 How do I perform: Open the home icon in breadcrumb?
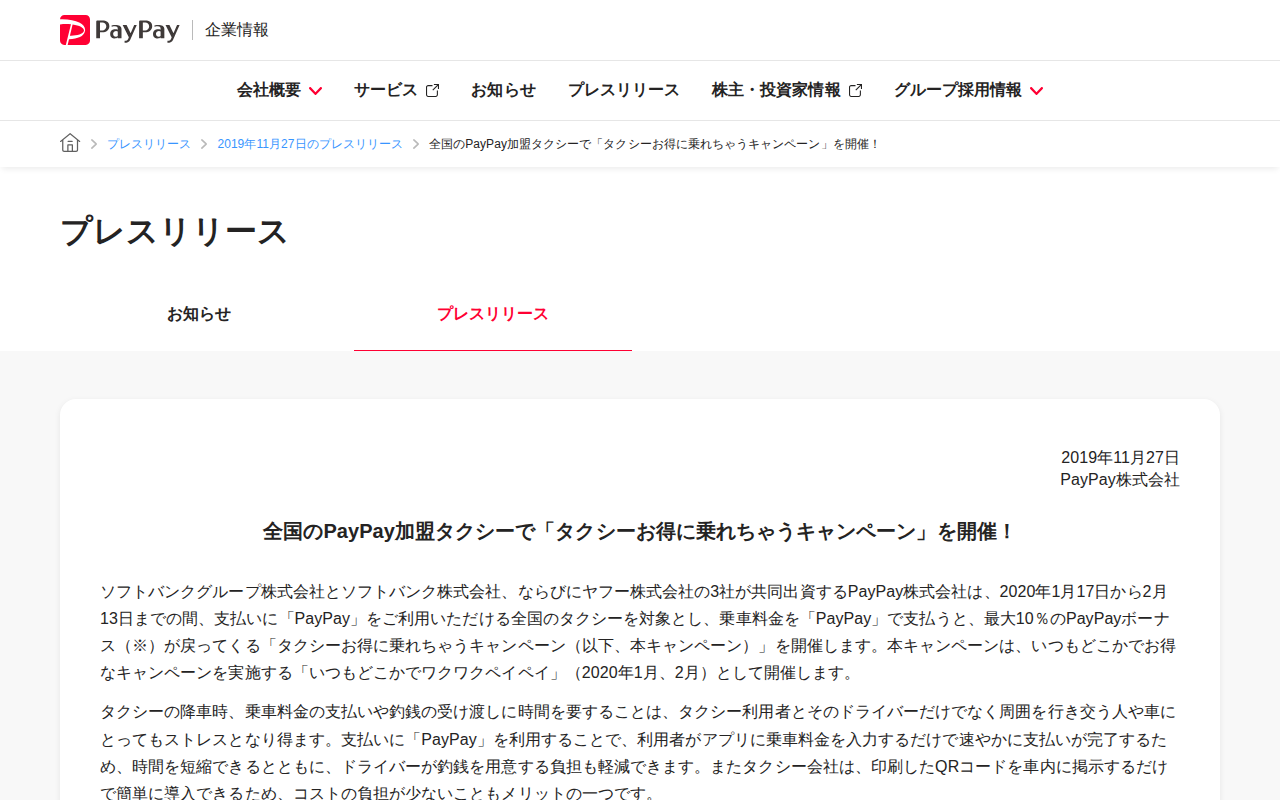pos(70,143)
